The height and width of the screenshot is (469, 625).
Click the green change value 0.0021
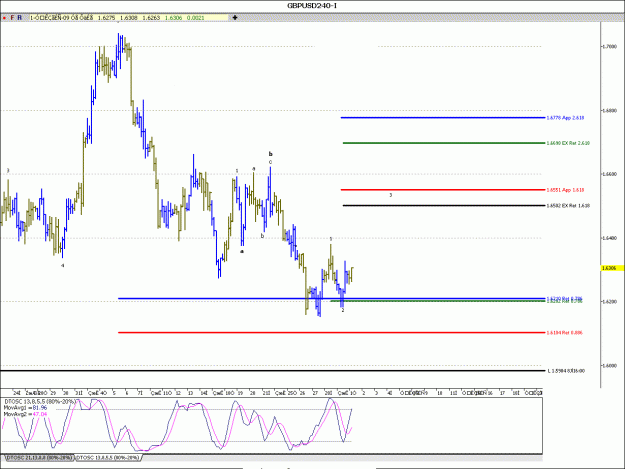196,18
